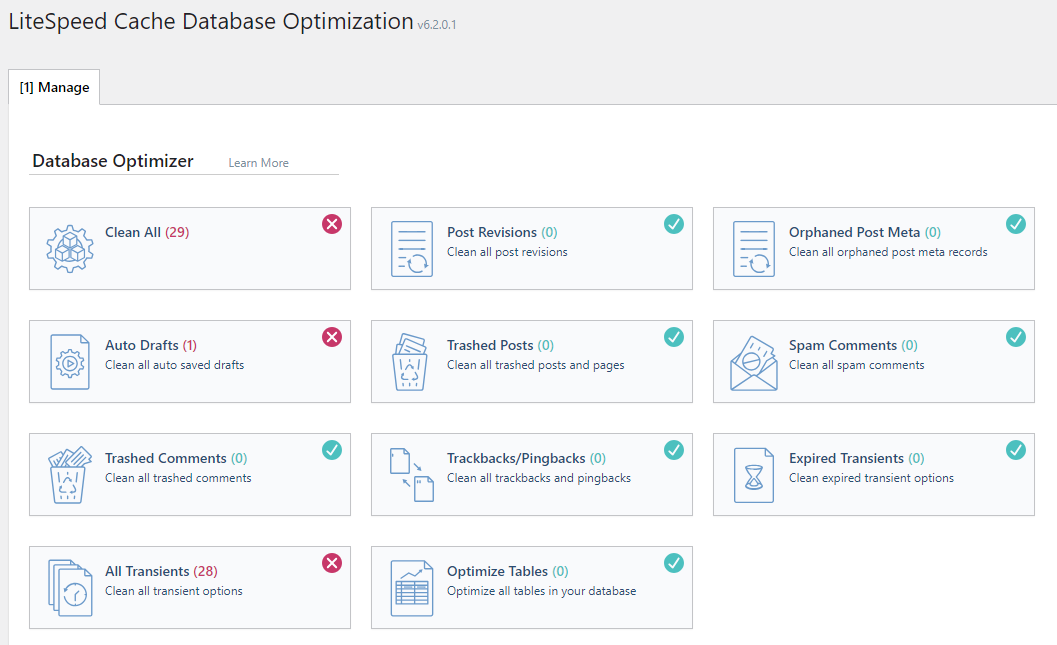Click the green check on Post Revisions

coord(673,224)
